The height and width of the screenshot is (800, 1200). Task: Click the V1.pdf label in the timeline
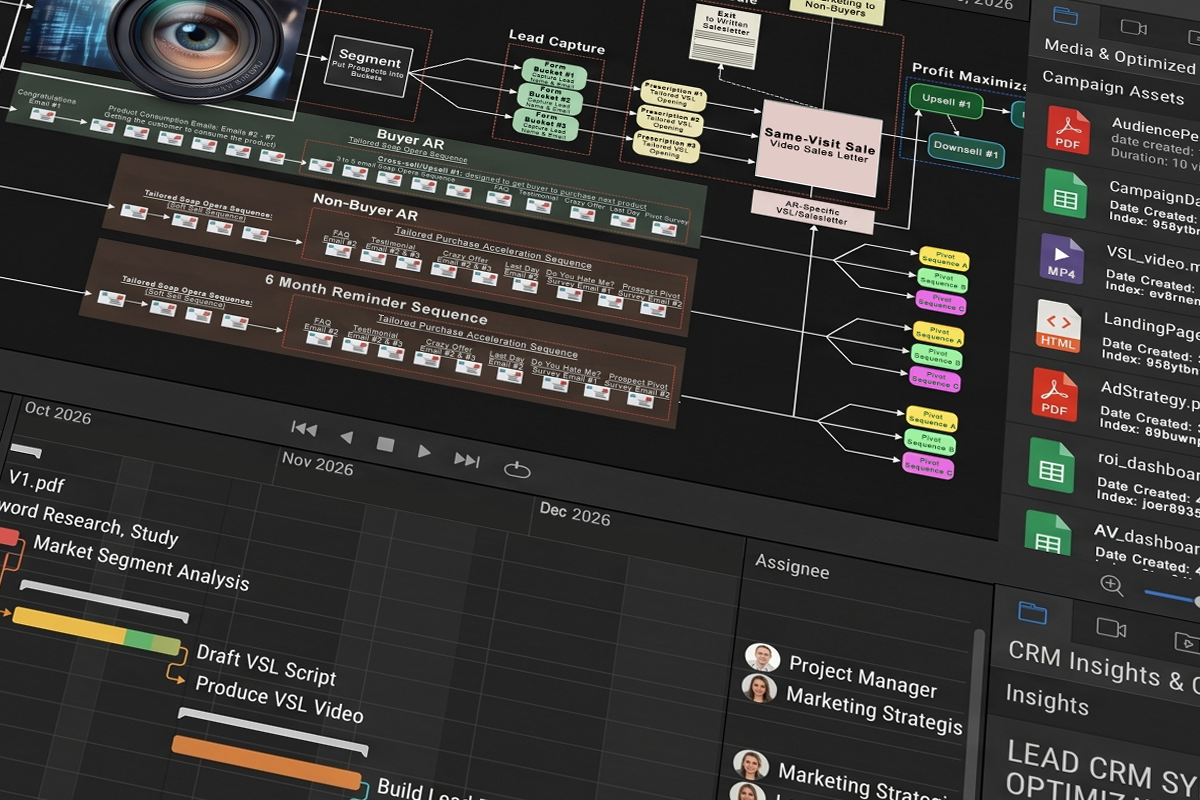point(36,483)
